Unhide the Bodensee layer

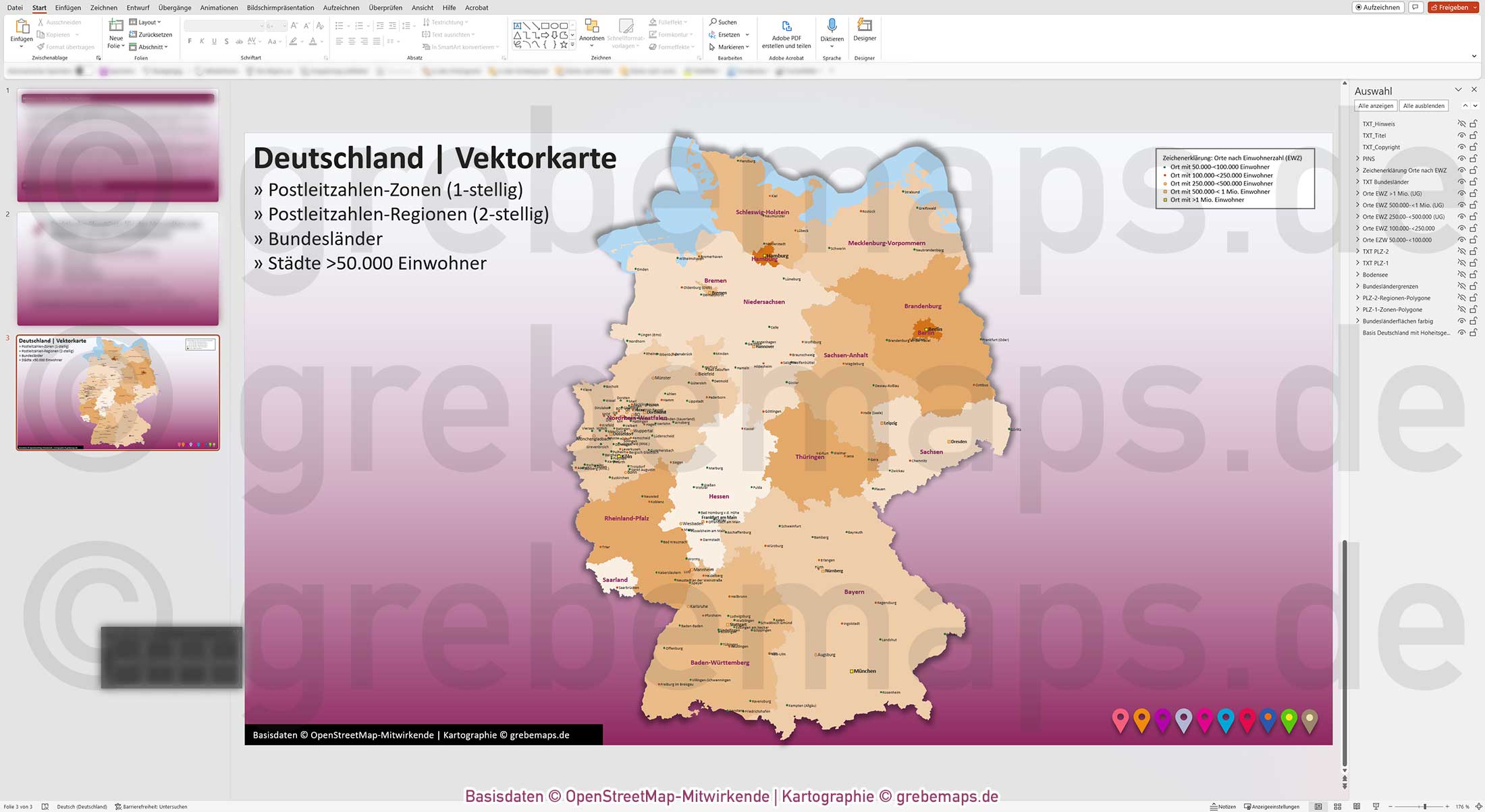tap(1462, 275)
